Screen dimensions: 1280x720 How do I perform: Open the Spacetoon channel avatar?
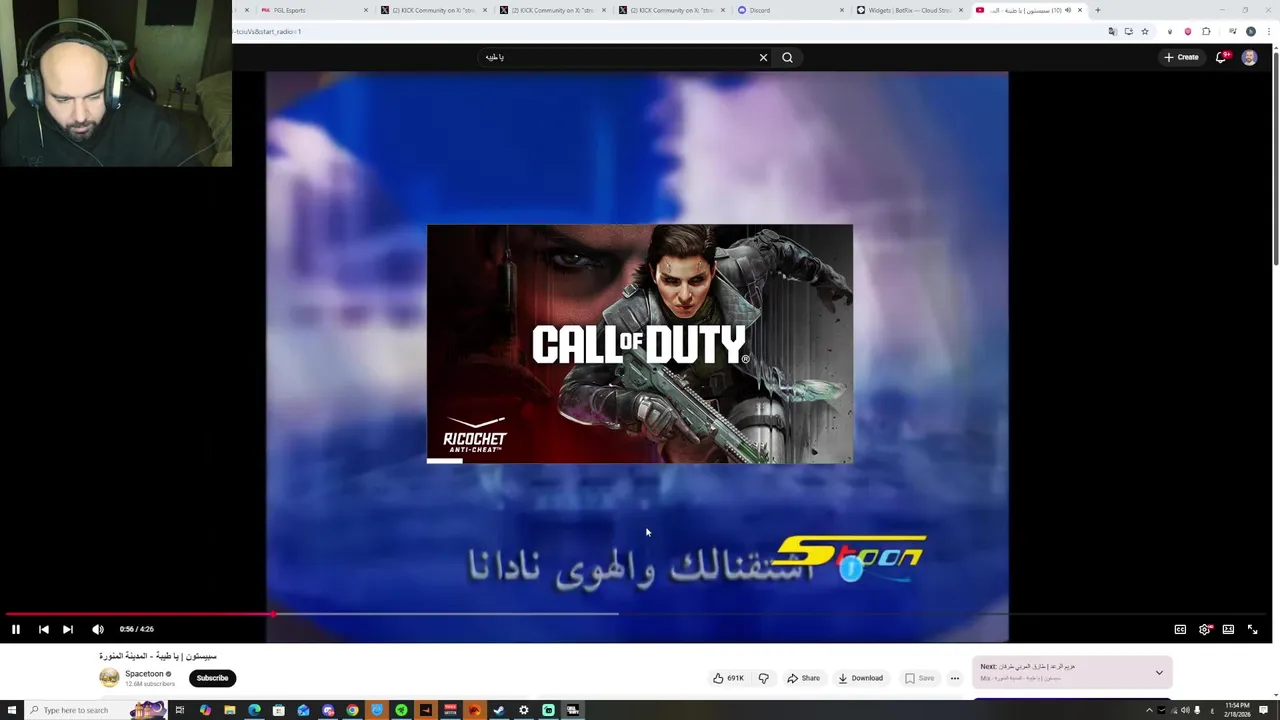click(x=109, y=678)
